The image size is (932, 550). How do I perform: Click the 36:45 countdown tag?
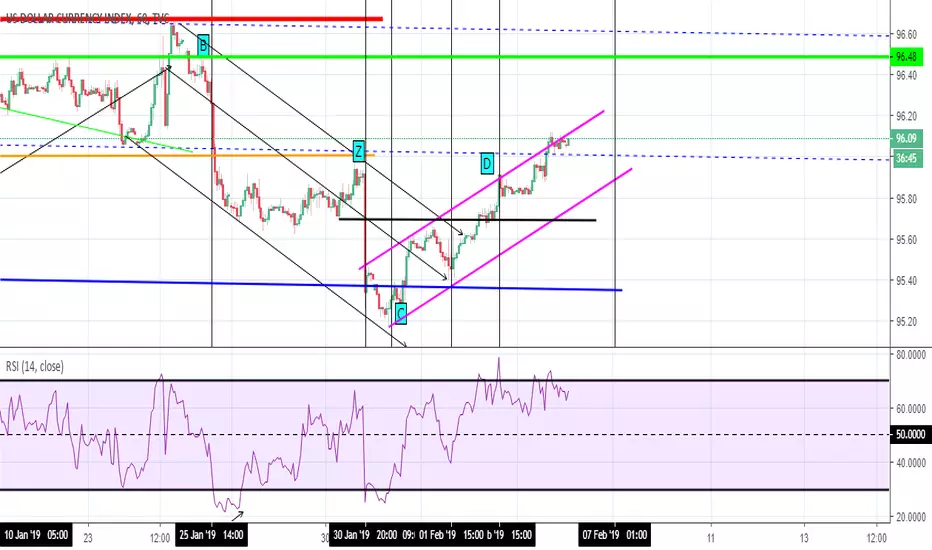click(x=906, y=159)
